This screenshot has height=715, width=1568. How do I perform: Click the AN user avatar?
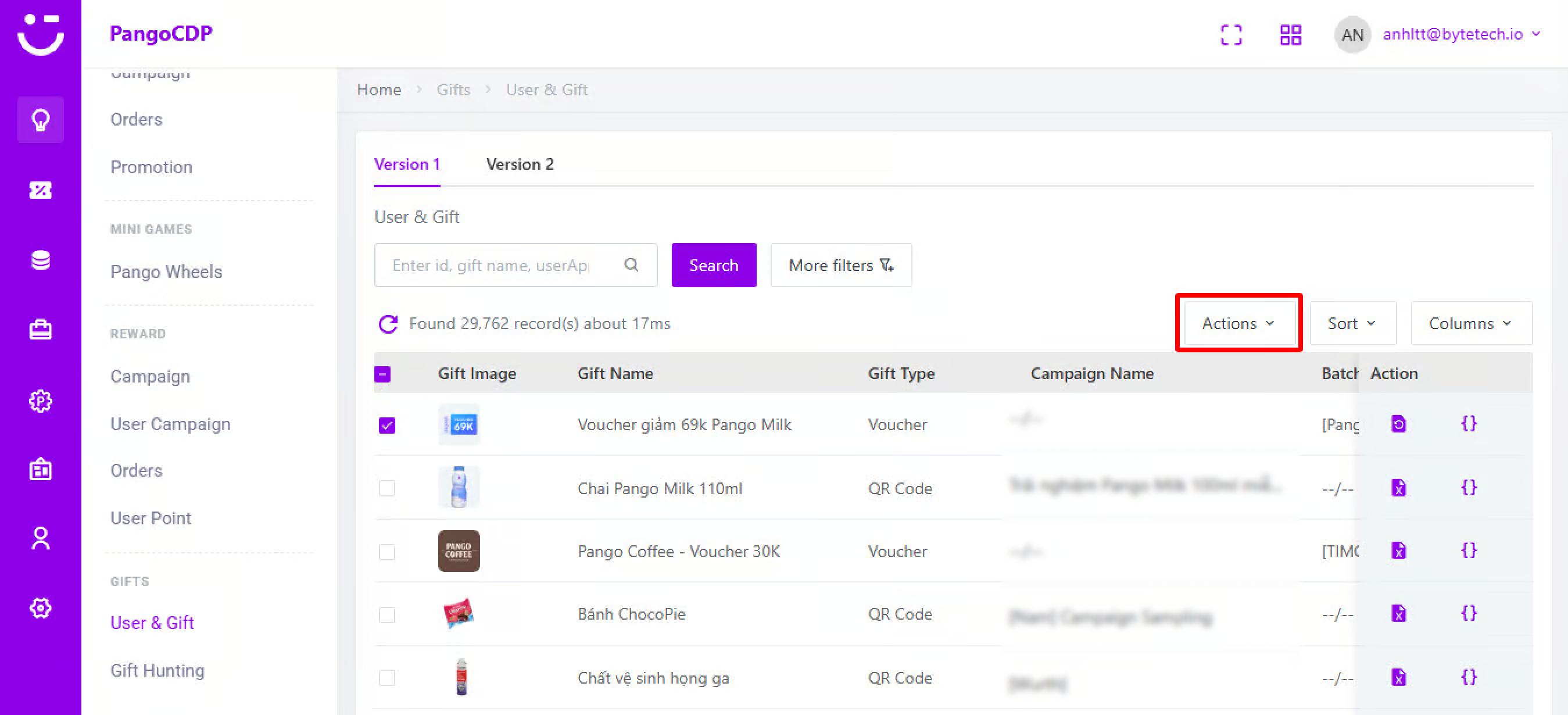[x=1352, y=35]
